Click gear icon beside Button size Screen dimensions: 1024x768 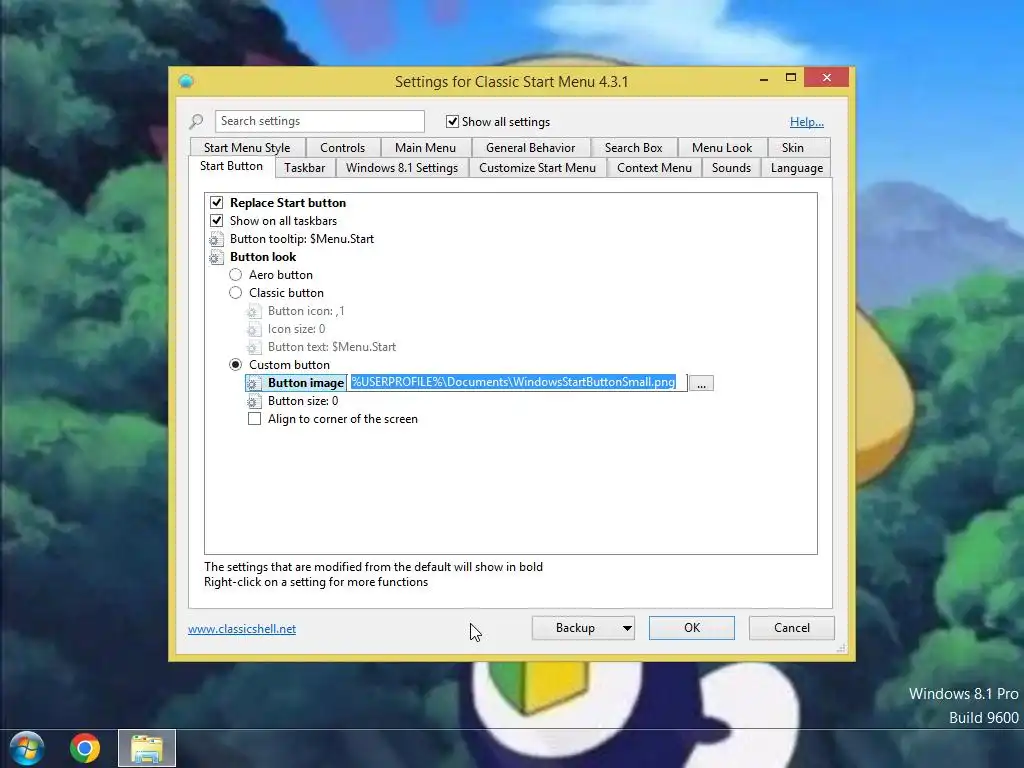tap(254, 401)
